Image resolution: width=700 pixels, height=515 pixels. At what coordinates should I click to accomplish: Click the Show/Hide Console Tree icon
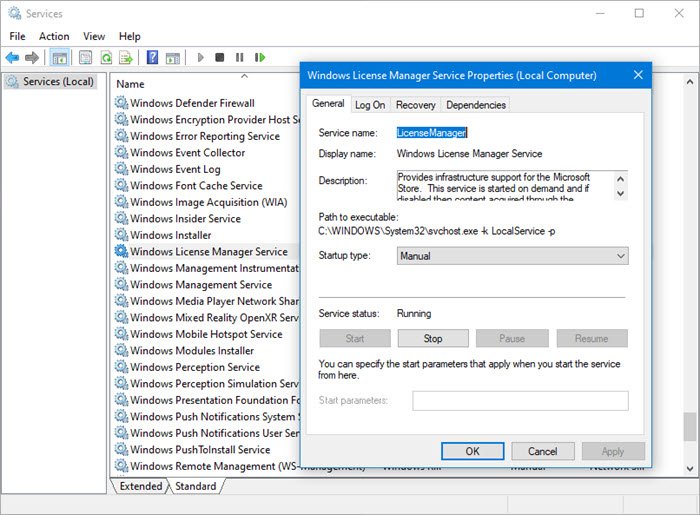click(x=60, y=58)
